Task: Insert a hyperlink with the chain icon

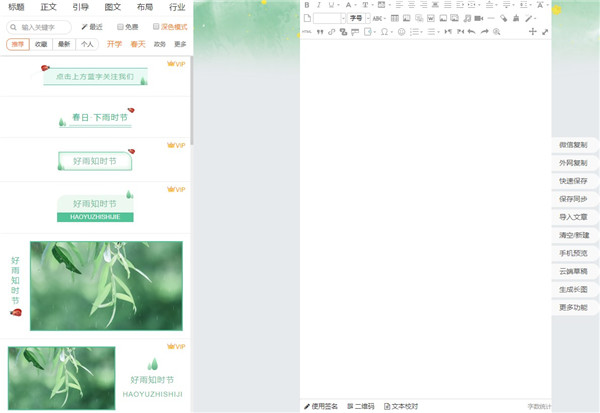Action: coord(331,32)
